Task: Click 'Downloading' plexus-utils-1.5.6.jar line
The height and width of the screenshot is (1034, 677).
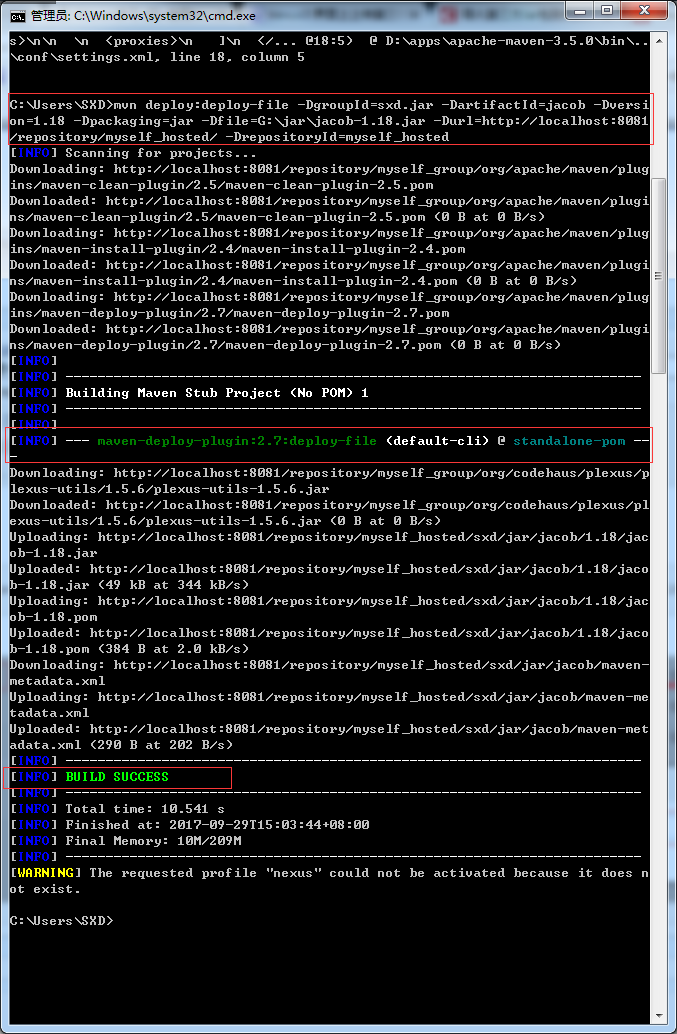Action: pyautogui.click(x=329, y=481)
